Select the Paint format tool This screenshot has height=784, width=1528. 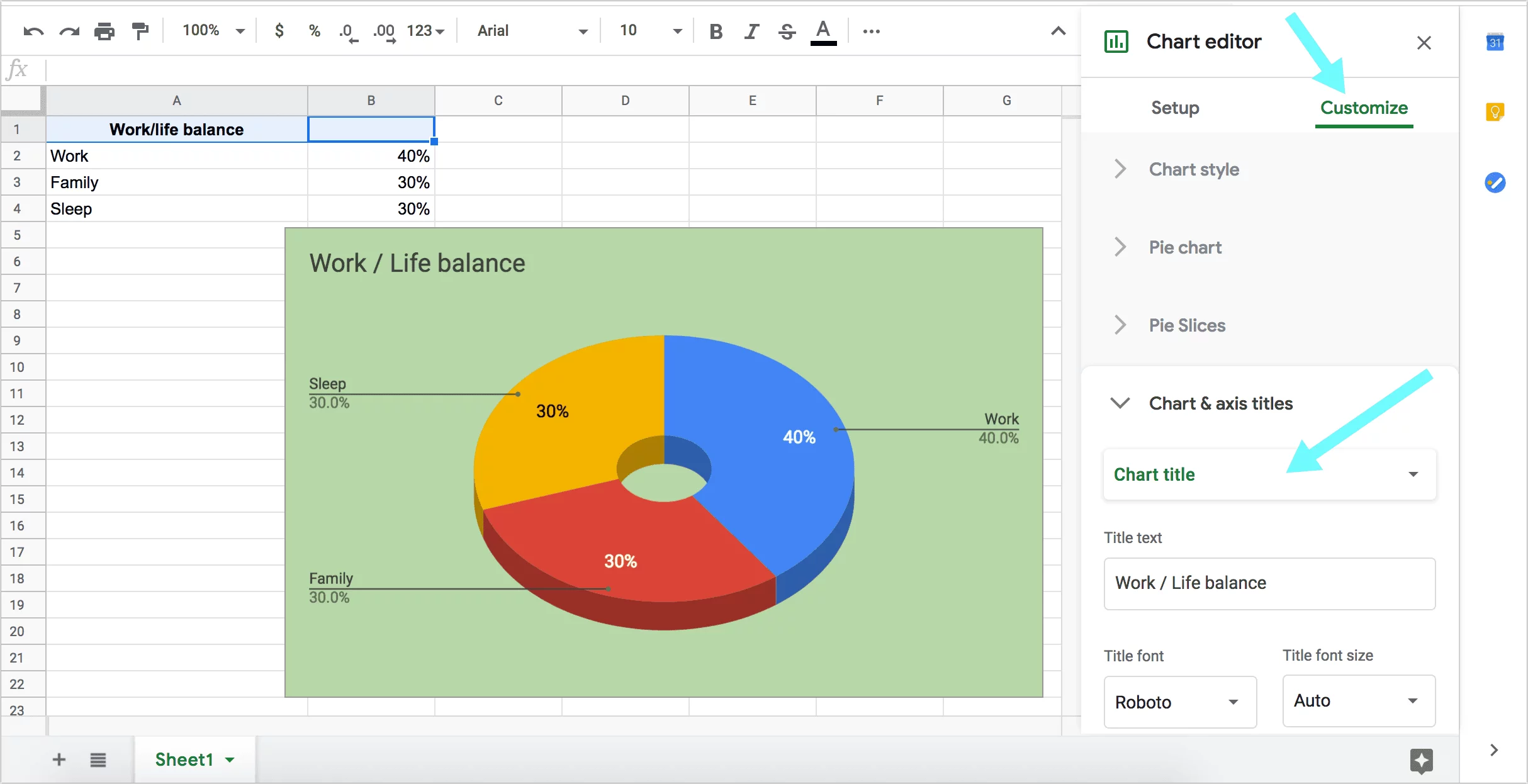(140, 31)
